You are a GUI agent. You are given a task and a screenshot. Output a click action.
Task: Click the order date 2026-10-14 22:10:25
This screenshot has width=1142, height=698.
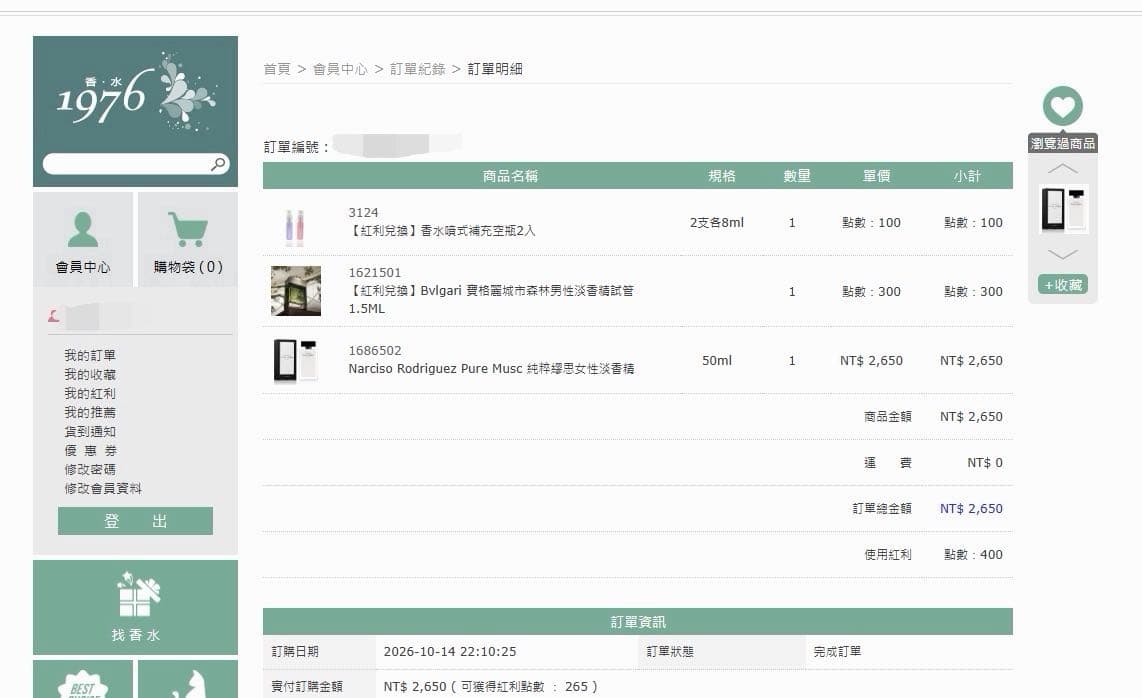(x=450, y=651)
